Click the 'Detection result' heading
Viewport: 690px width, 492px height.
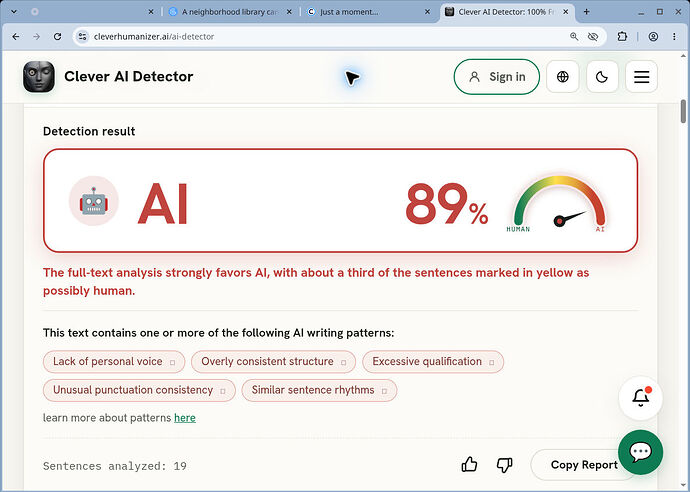point(89,132)
